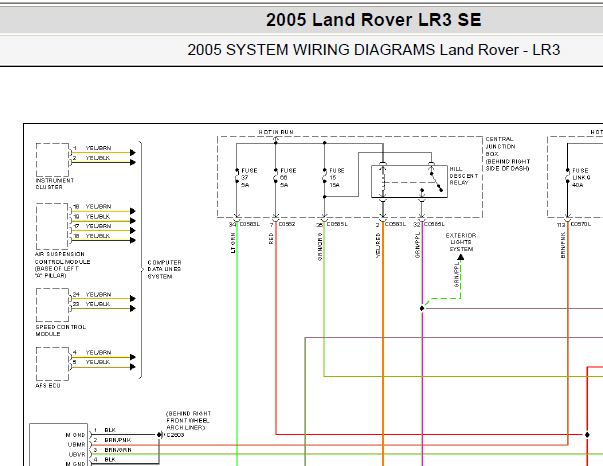Select the "FUSE LINK 9 40A" label
This screenshot has height=466, width=603.
coord(581,178)
